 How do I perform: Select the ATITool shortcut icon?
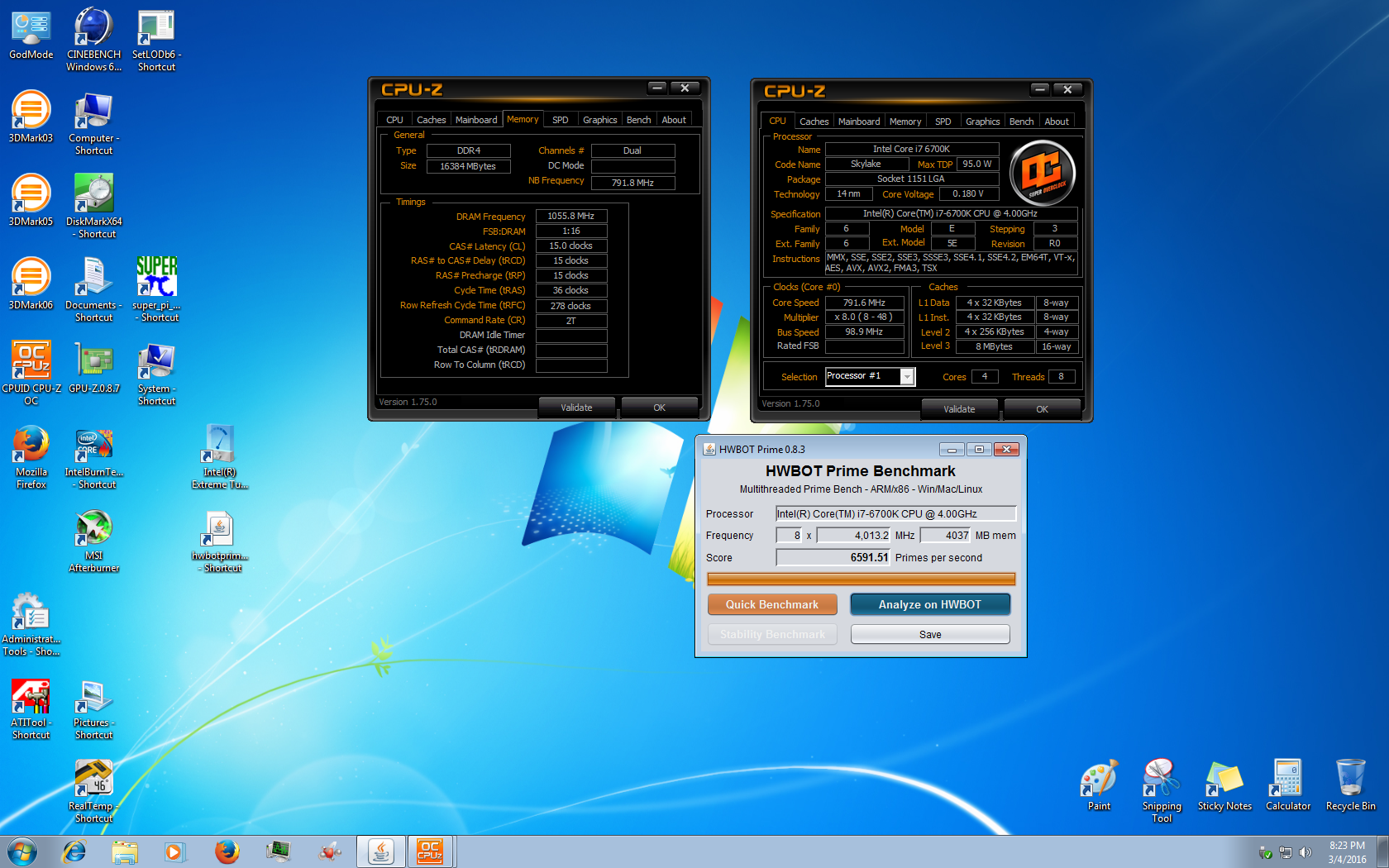[x=31, y=708]
